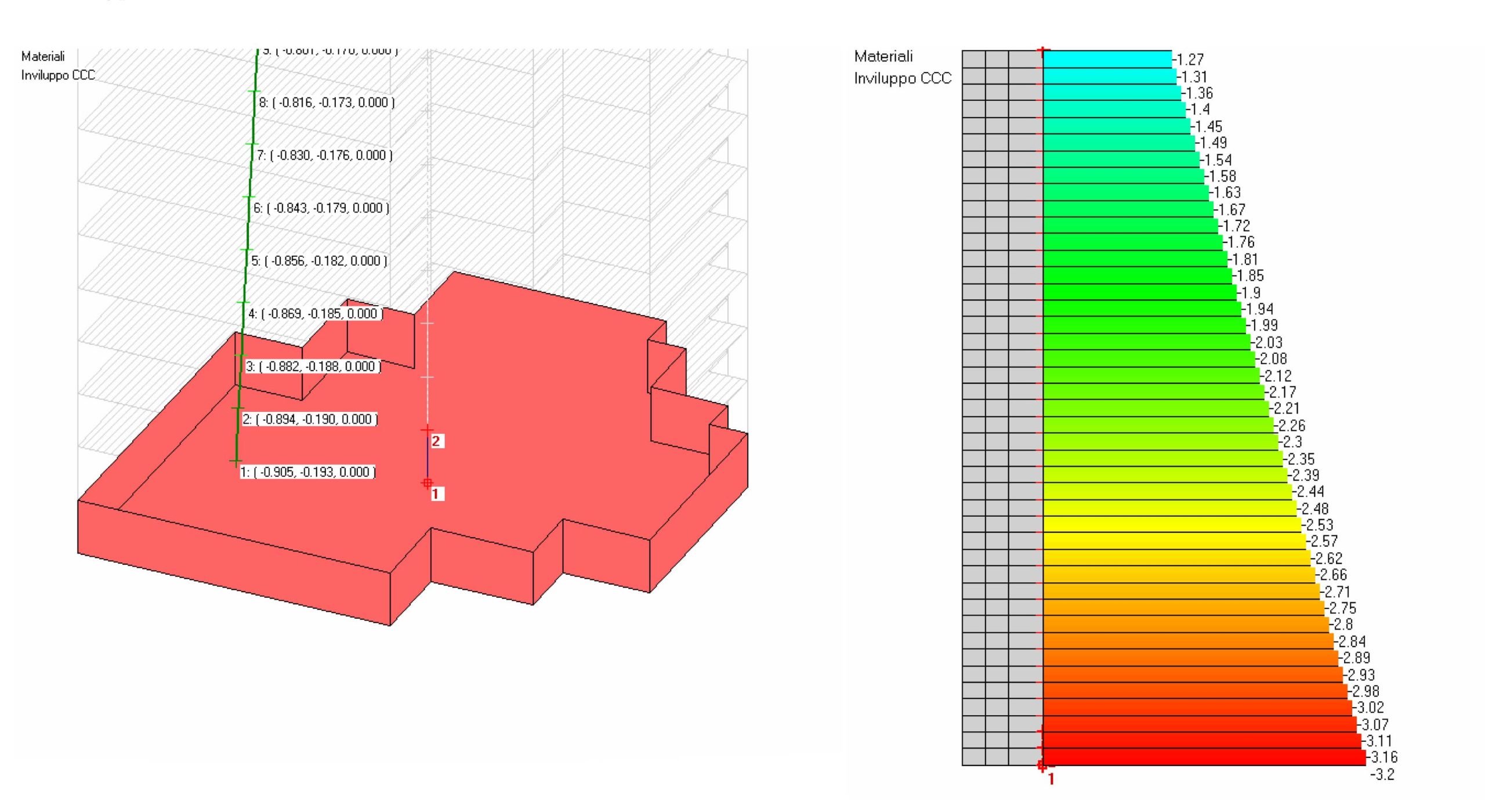Click chart value -1.99

[x=1262, y=325]
